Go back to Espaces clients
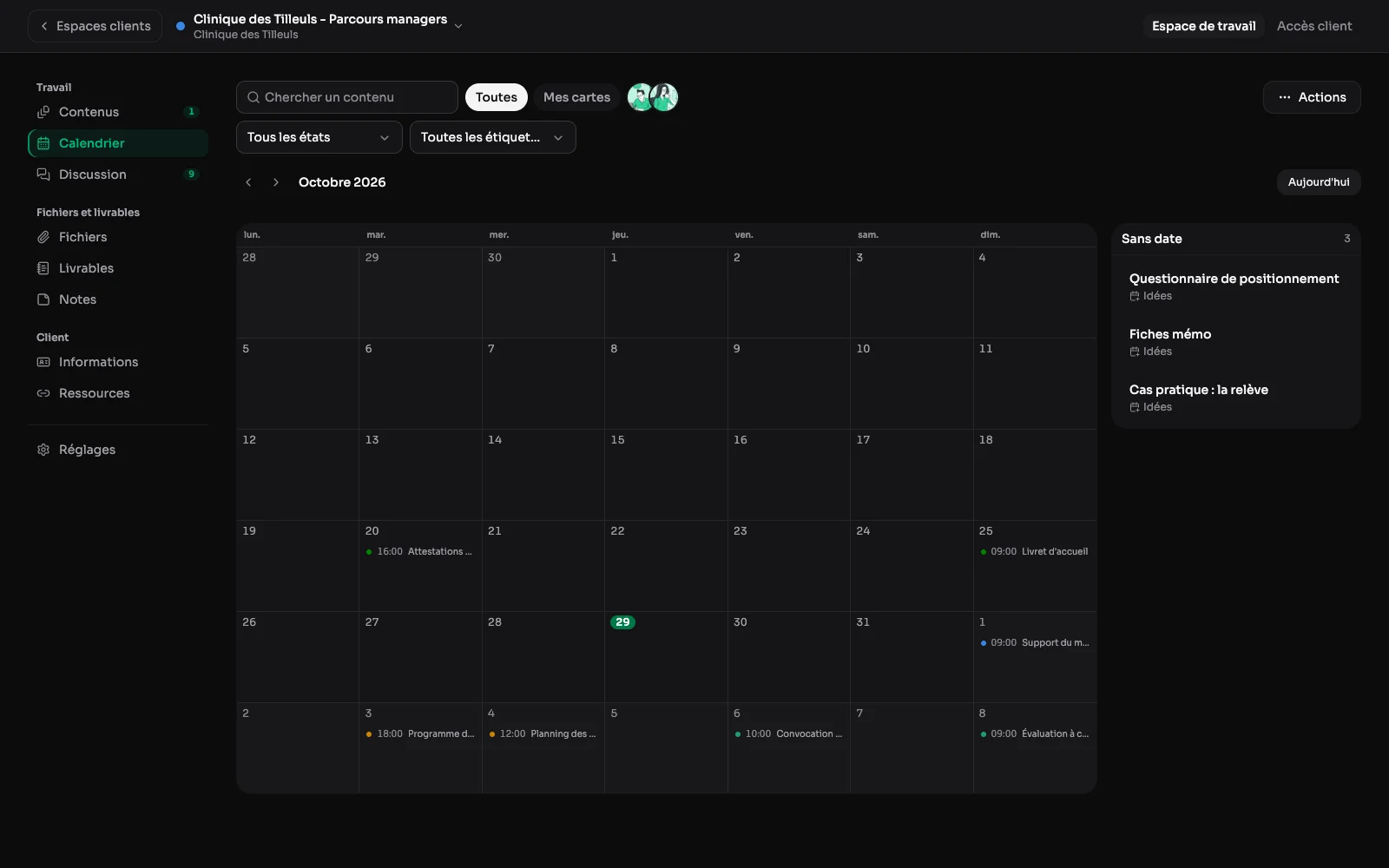 tap(95, 26)
